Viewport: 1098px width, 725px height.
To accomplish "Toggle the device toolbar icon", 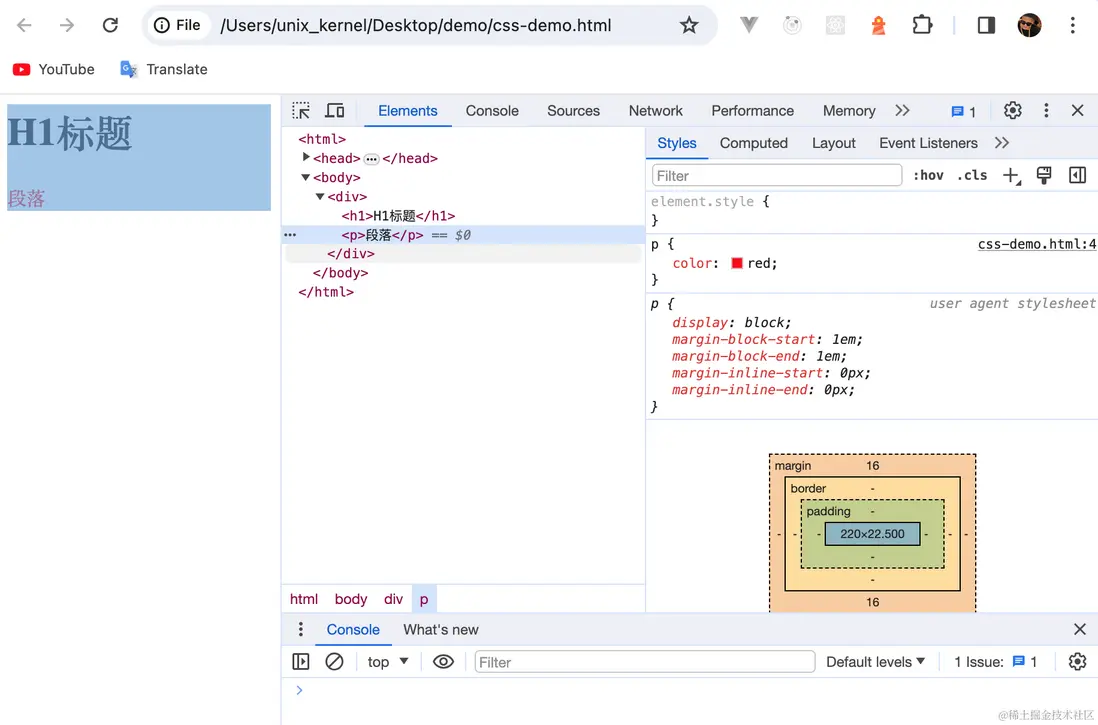I will click(x=335, y=111).
